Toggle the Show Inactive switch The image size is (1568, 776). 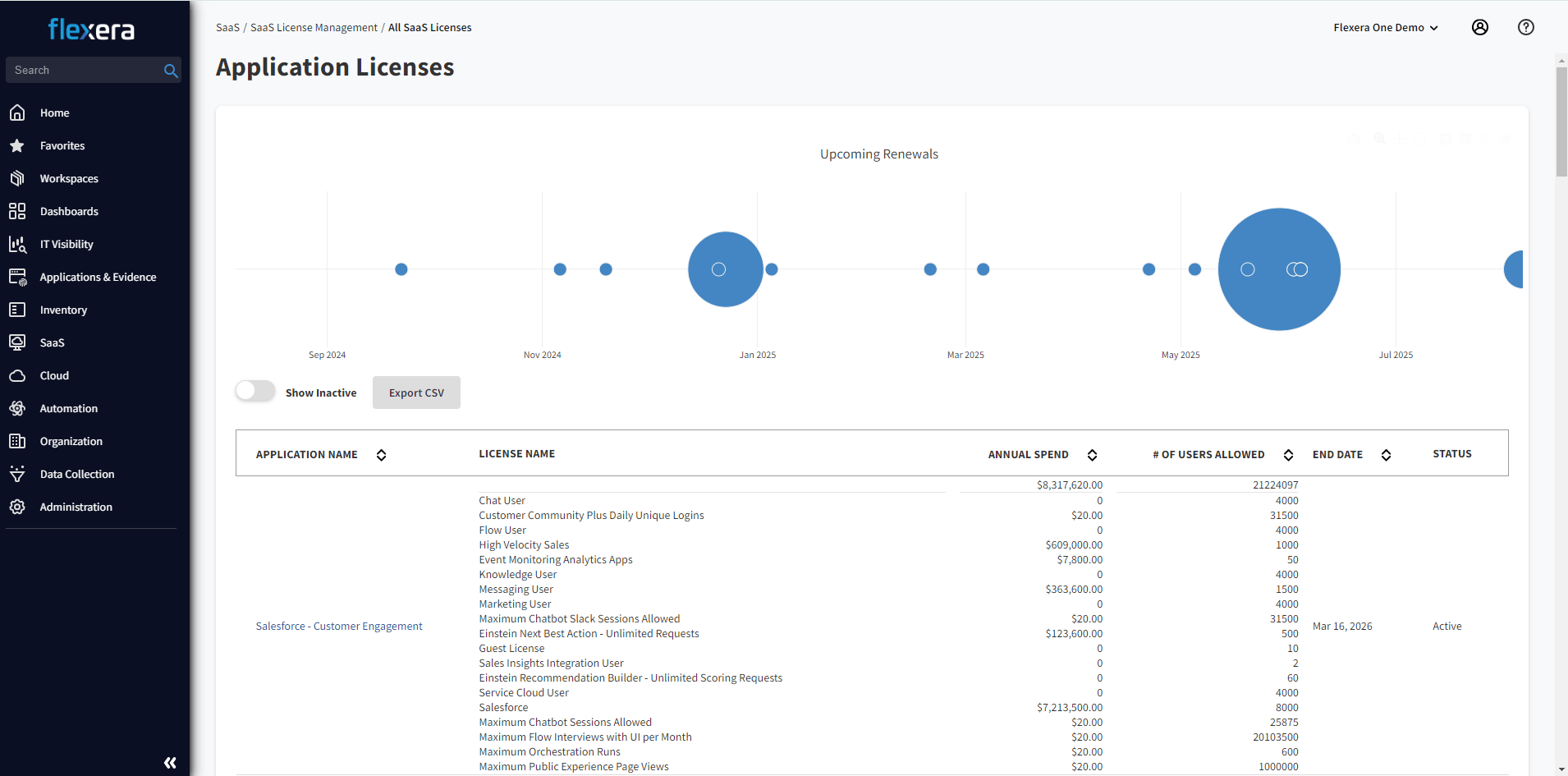tap(255, 392)
